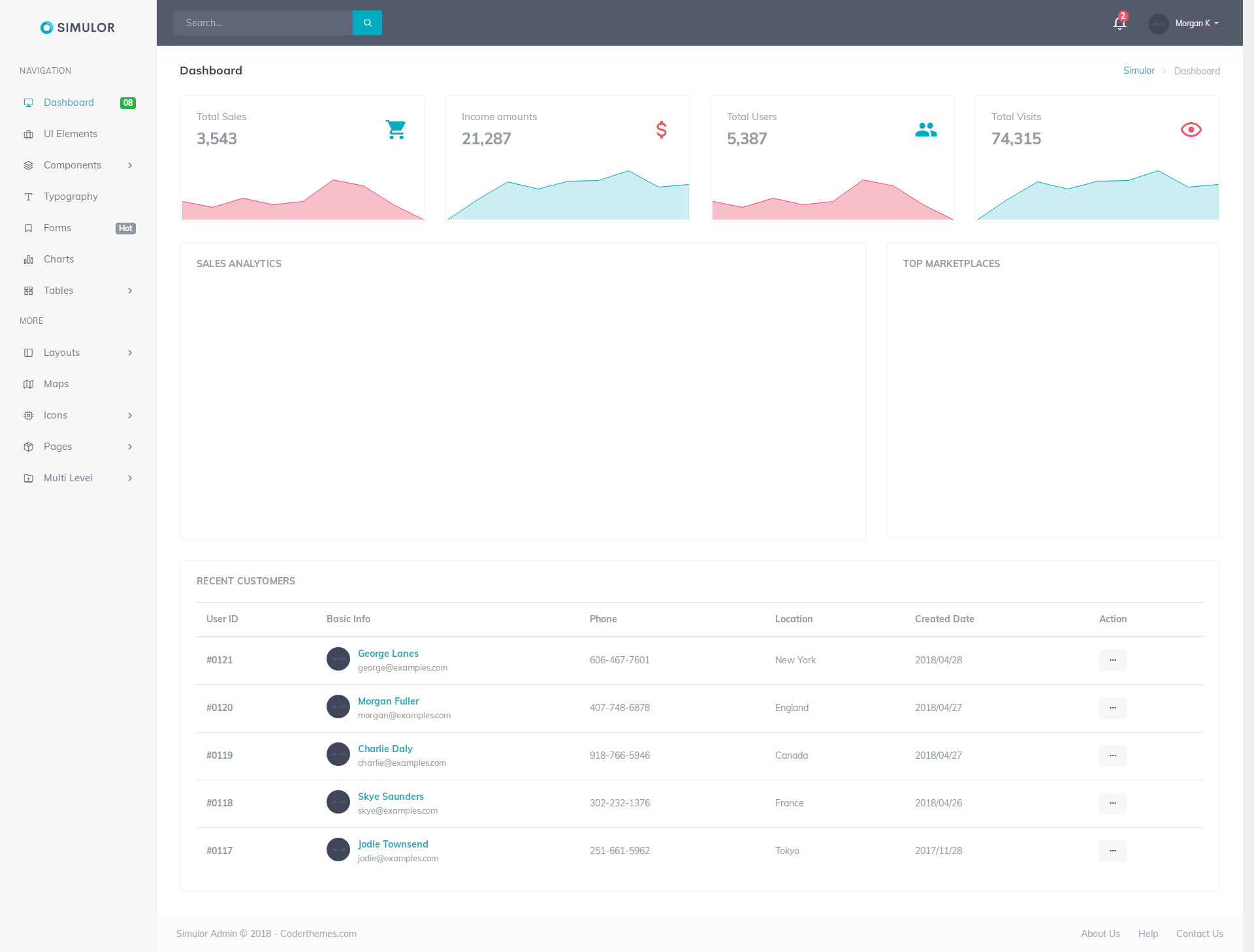Viewport: 1254px width, 952px height.
Task: Open action menu for Jodie Townsend row
Action: (x=1112, y=851)
